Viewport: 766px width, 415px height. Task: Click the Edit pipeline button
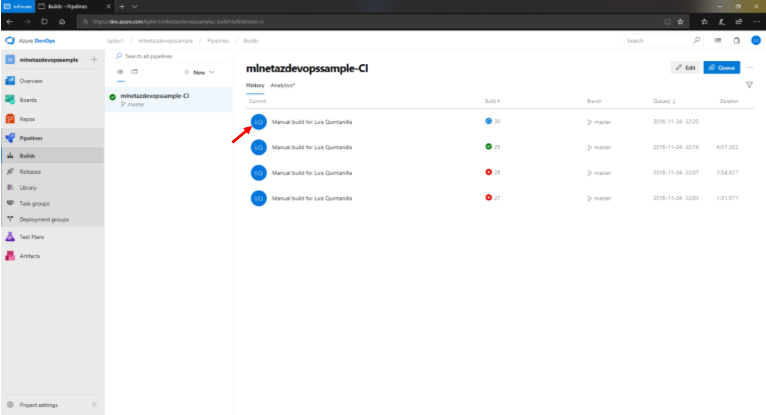tap(685, 67)
